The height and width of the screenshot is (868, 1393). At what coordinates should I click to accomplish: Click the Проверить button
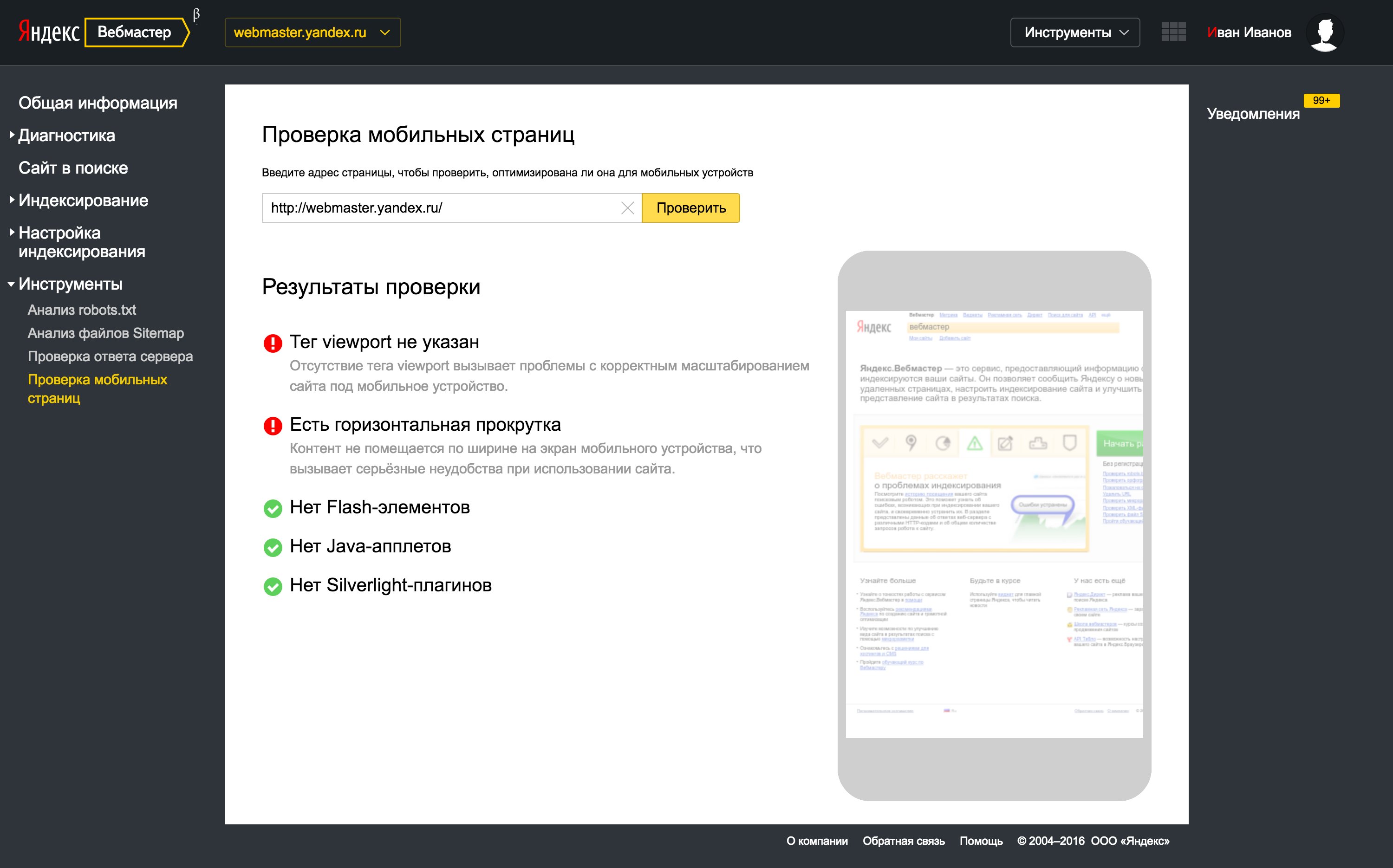pos(691,208)
